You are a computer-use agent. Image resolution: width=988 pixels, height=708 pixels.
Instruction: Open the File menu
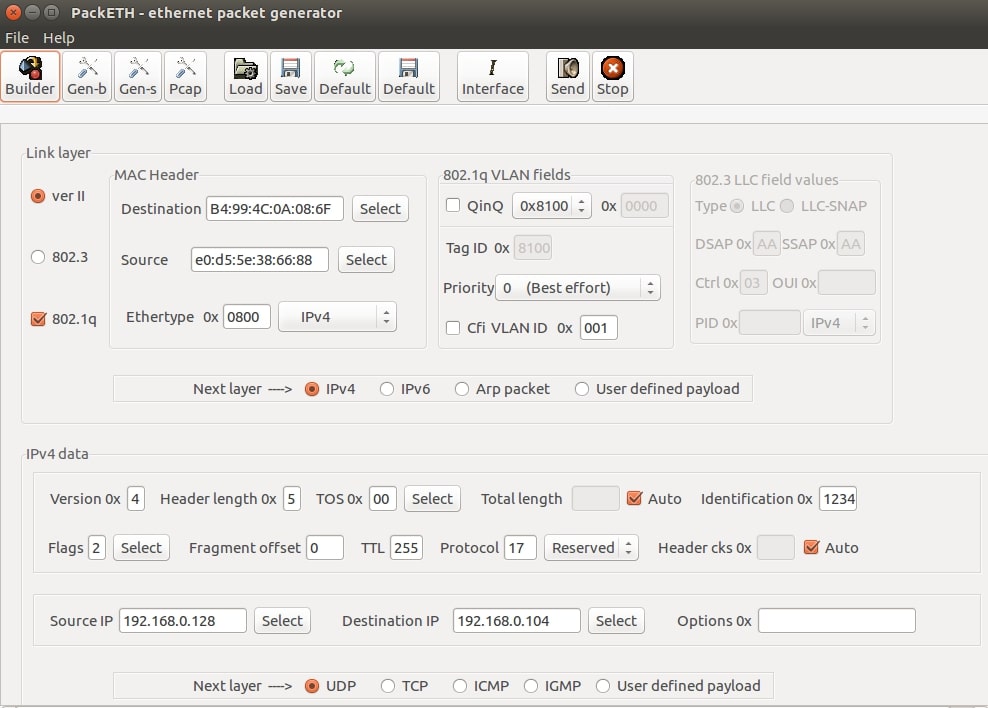tap(17, 38)
